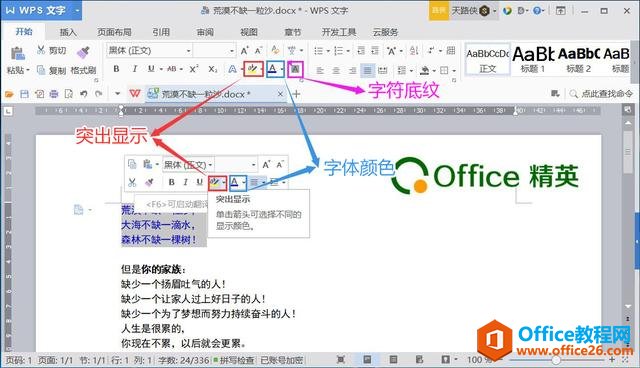Expand borders dropdown arrow

pyautogui.click(x=454, y=71)
